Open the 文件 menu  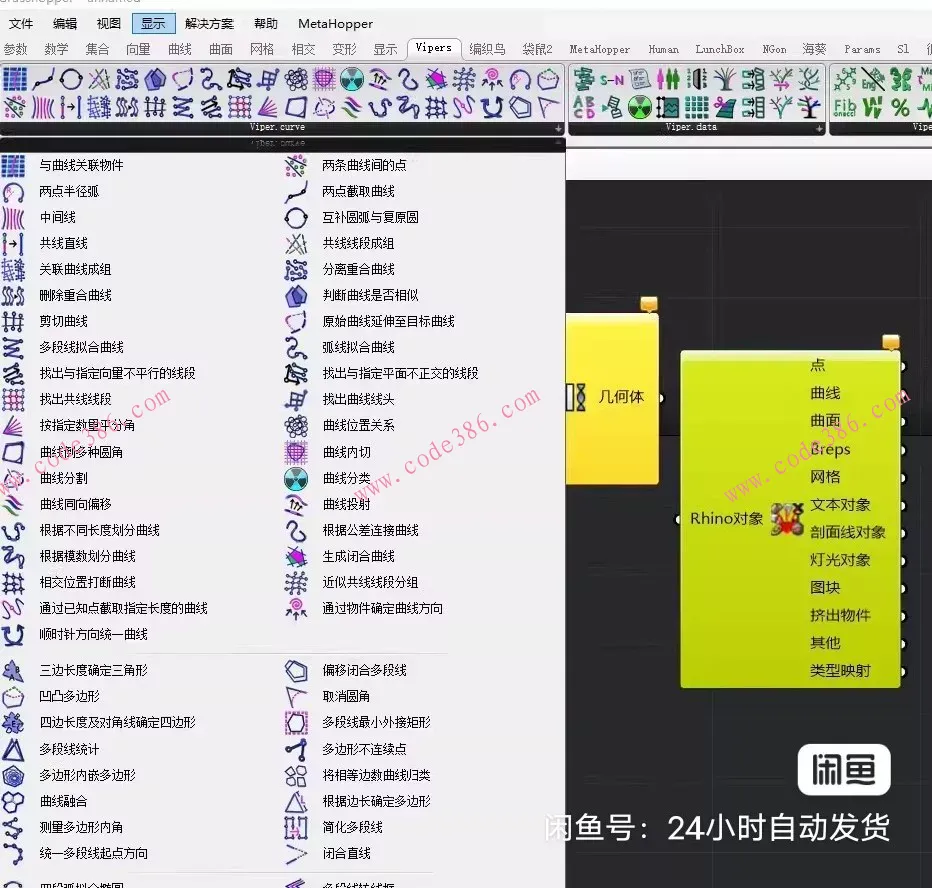[x=20, y=24]
